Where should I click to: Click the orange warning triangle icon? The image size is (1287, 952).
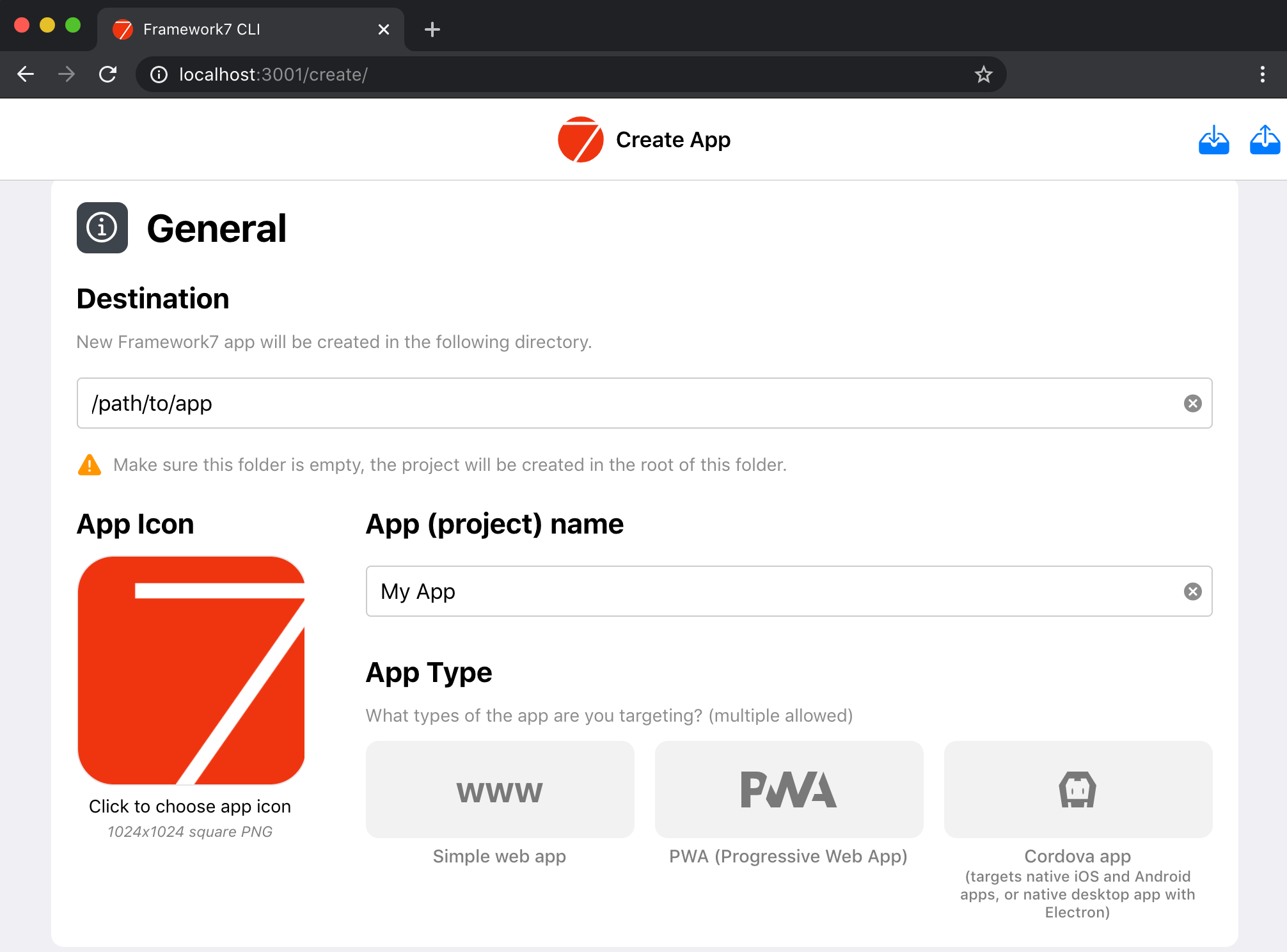[90, 465]
